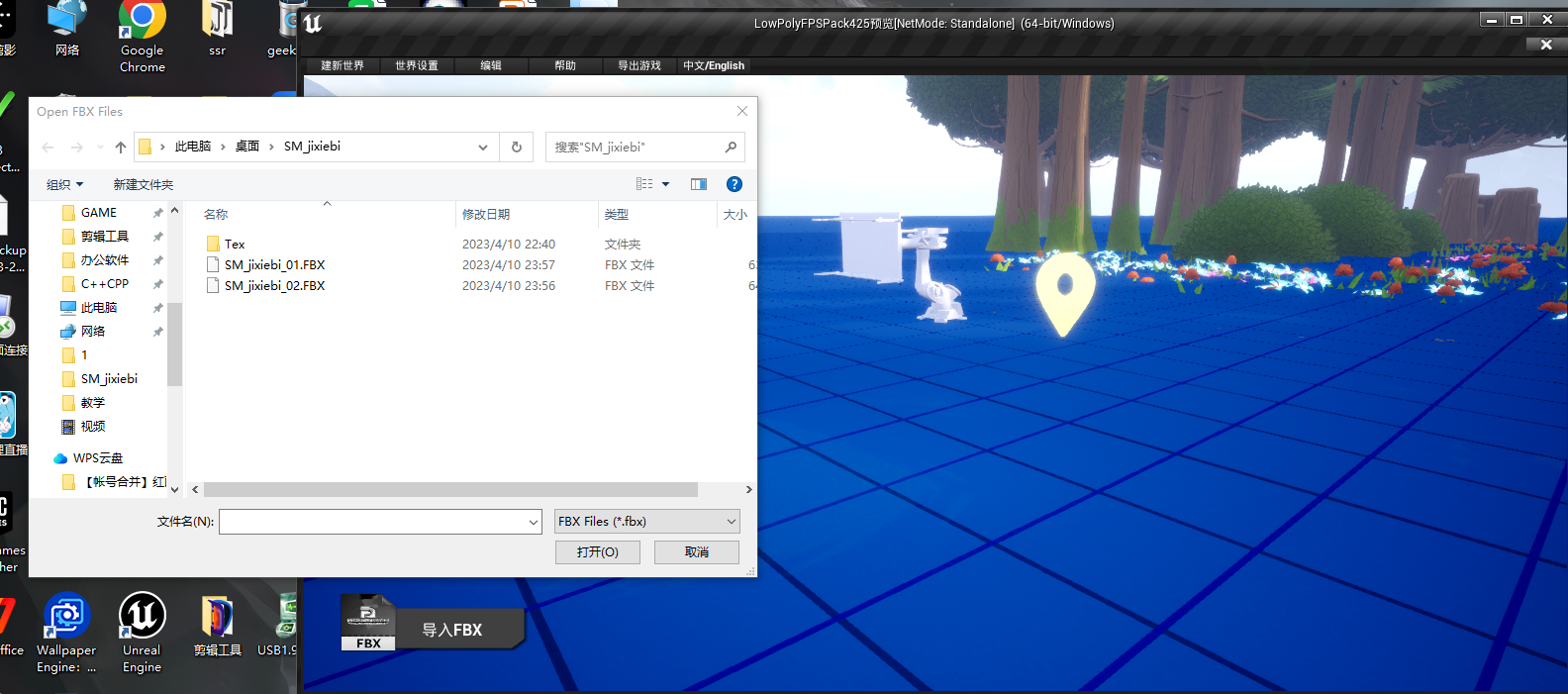Click the FBX thumbnail icon in game viewport
Image resolution: width=1568 pixels, height=694 pixels.
pyautogui.click(x=368, y=623)
